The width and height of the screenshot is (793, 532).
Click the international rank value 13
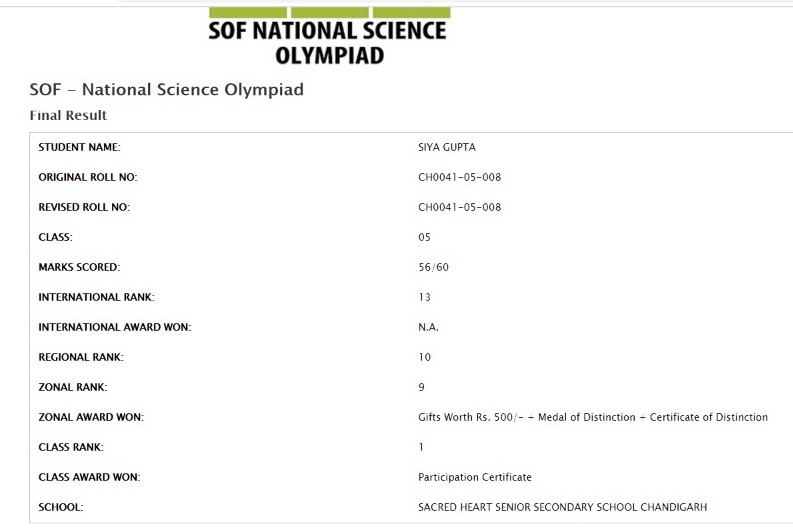(424, 297)
